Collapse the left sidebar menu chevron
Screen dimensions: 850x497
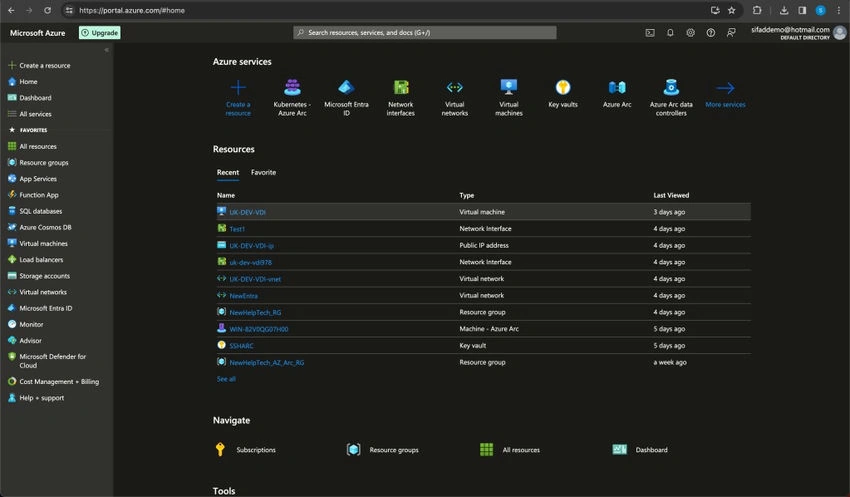click(x=106, y=50)
